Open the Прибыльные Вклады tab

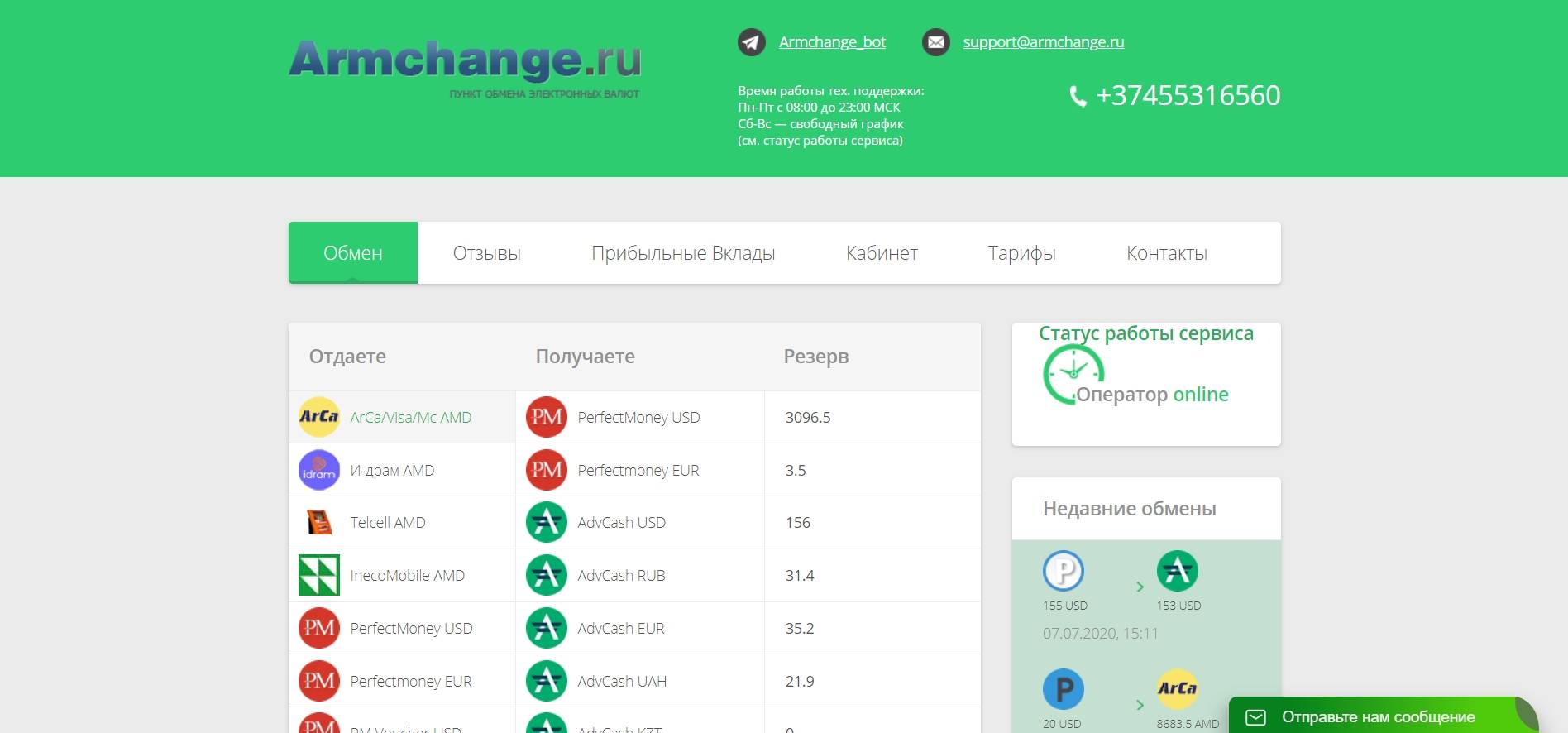683,252
